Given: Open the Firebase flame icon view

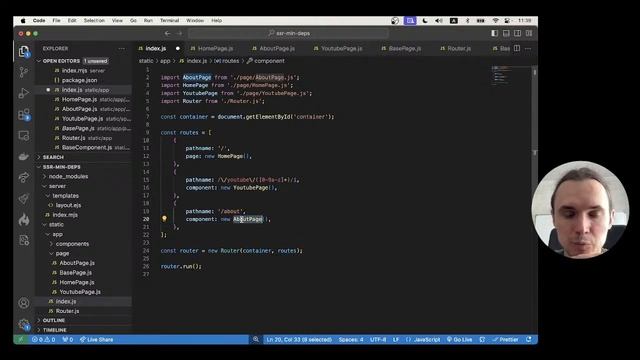Looking at the screenshot, I should pos(24,220).
